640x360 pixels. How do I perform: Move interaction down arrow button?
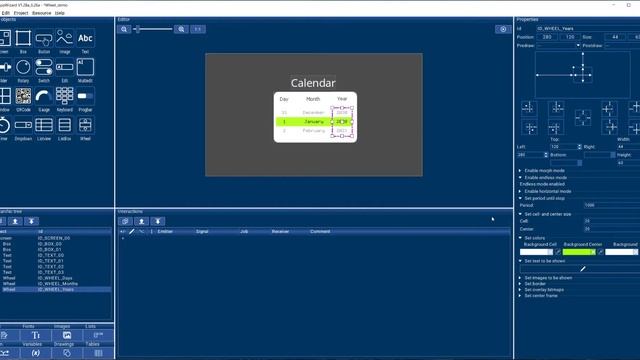158,221
